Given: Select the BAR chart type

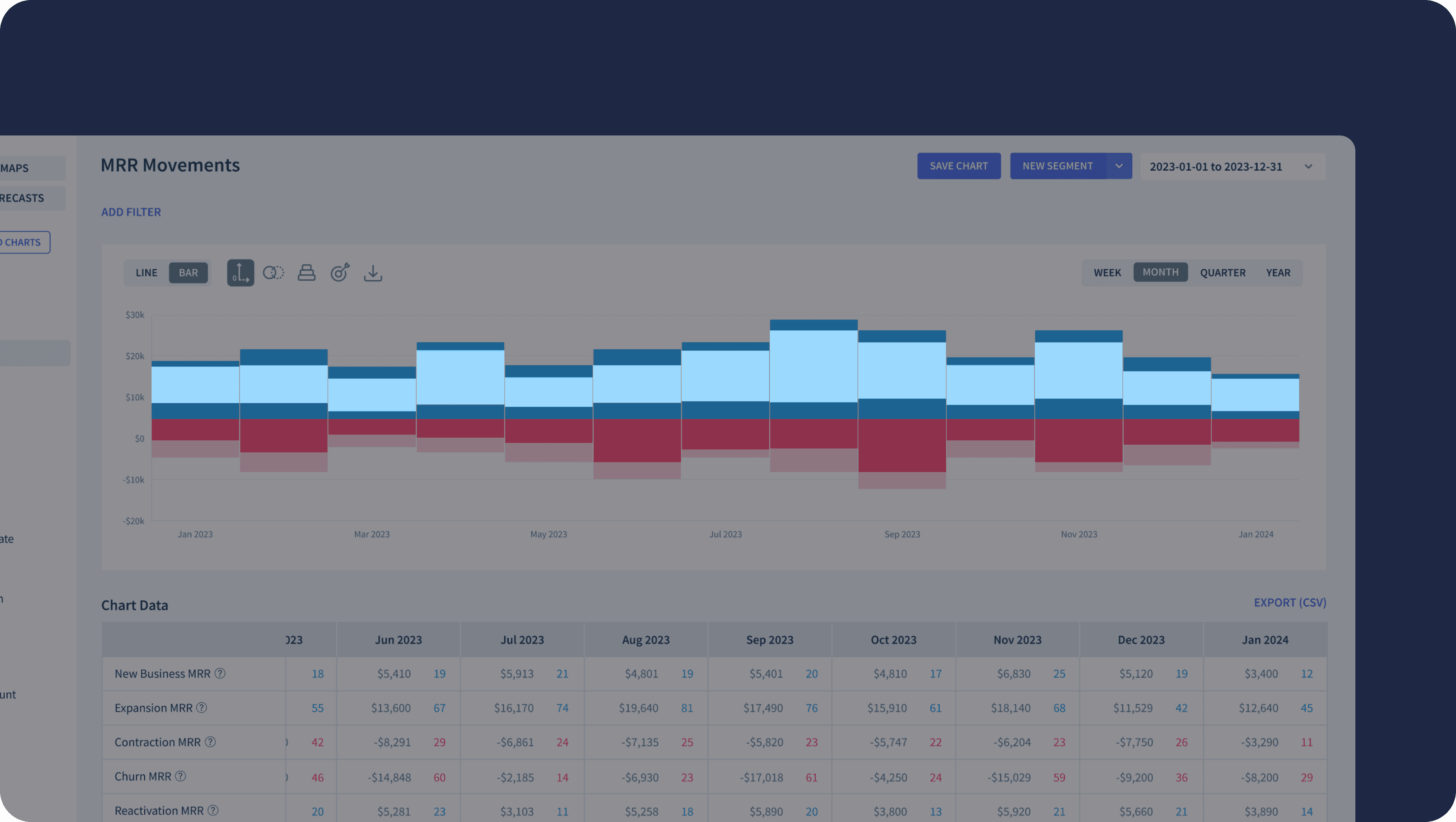Looking at the screenshot, I should tap(188, 273).
